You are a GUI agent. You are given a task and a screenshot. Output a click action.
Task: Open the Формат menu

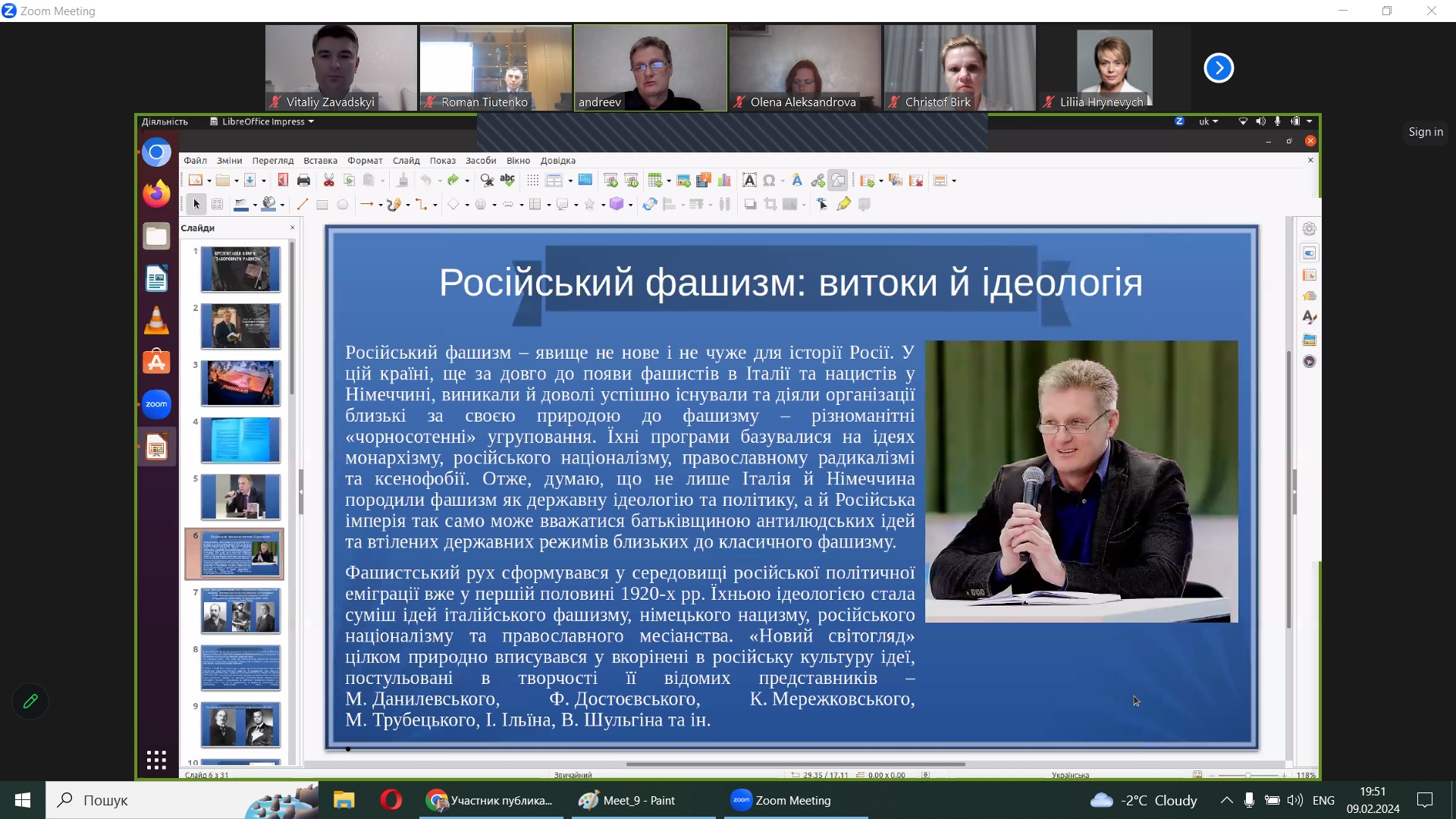[x=365, y=161]
